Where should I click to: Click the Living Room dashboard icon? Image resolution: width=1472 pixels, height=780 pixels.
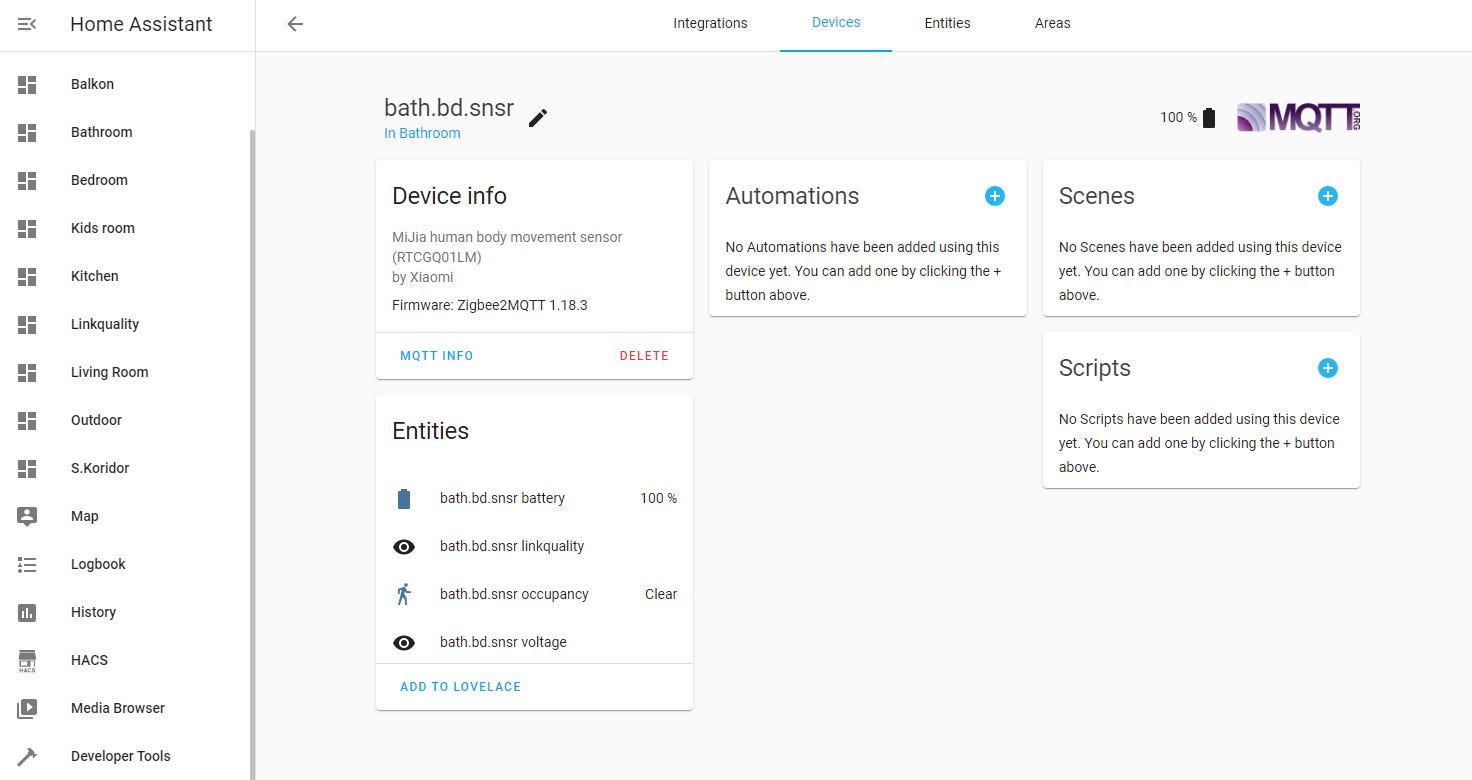[x=27, y=372]
